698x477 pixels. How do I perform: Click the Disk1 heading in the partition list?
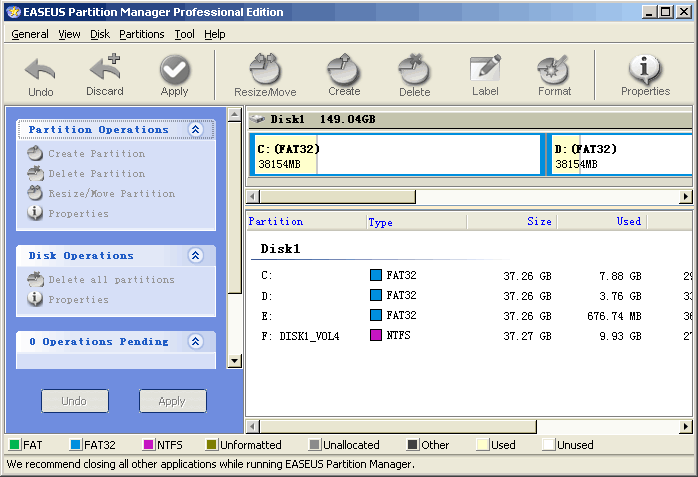click(x=280, y=249)
